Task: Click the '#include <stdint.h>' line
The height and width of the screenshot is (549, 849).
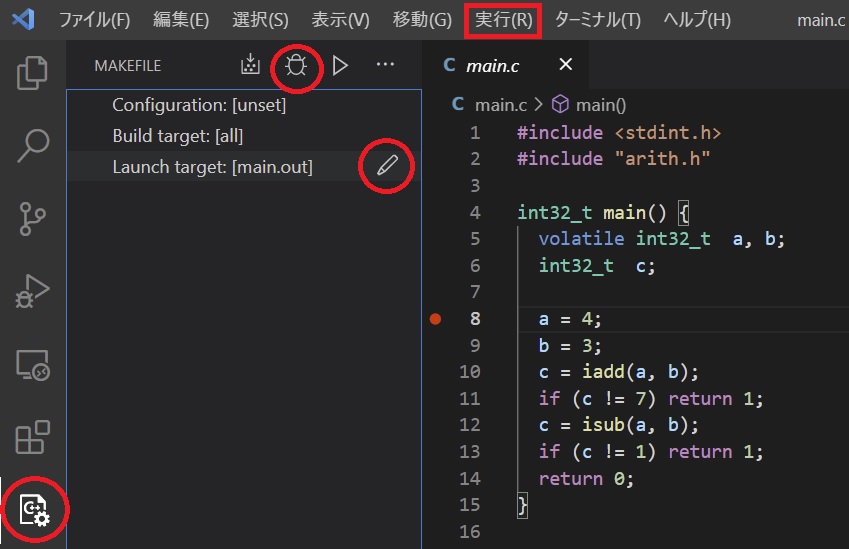Action: pos(619,133)
